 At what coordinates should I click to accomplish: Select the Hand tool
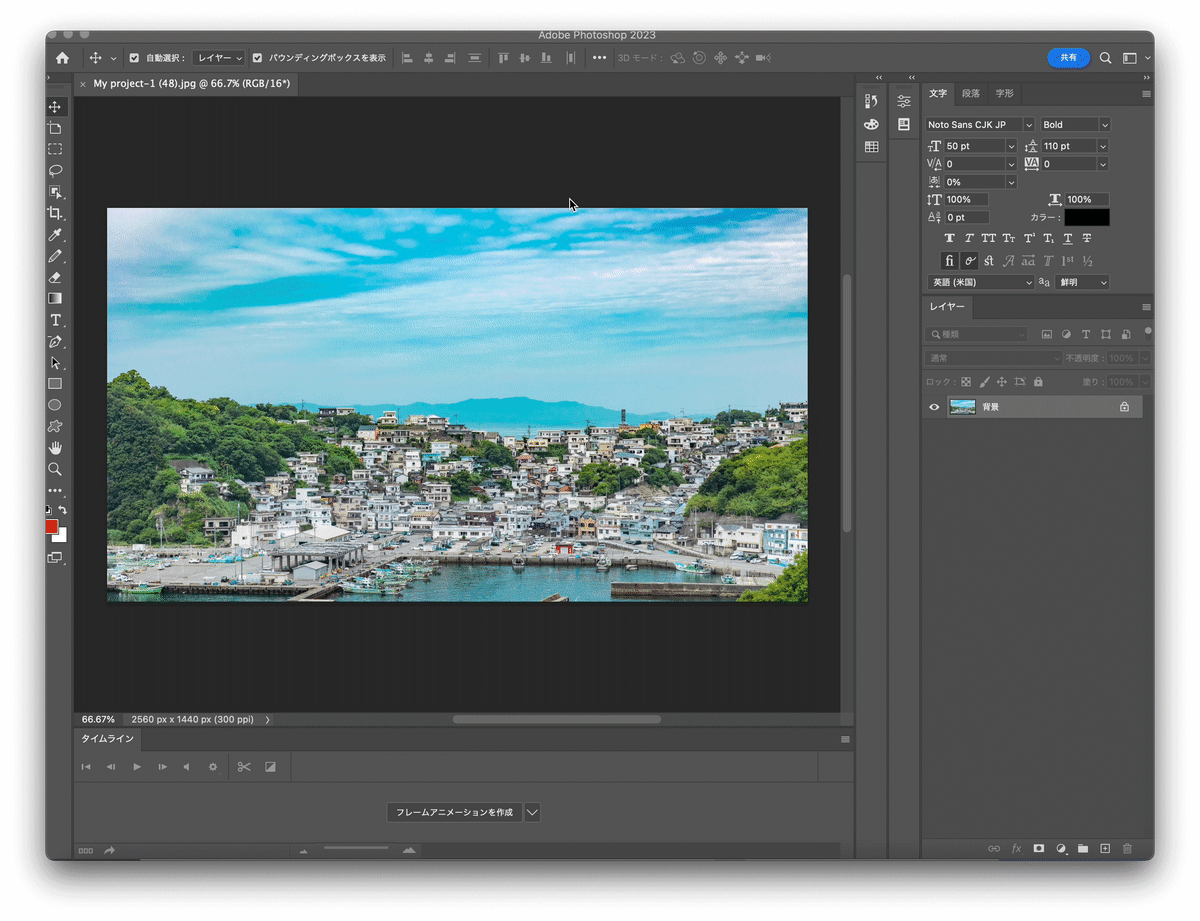(55, 447)
